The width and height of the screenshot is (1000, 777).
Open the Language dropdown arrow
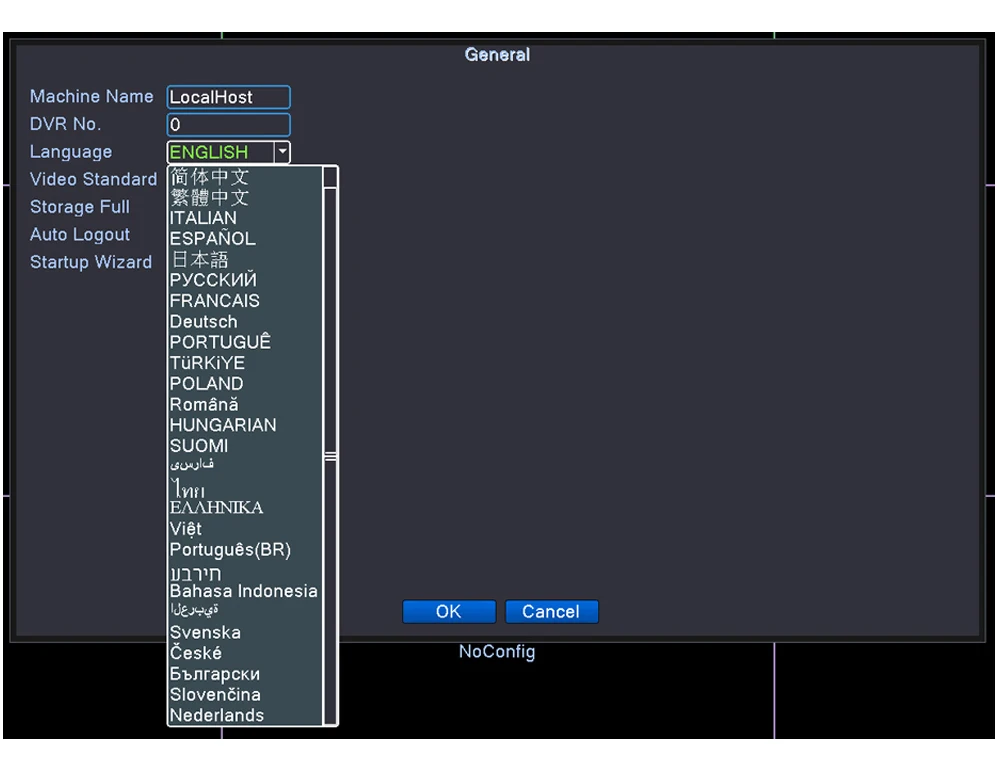point(282,152)
